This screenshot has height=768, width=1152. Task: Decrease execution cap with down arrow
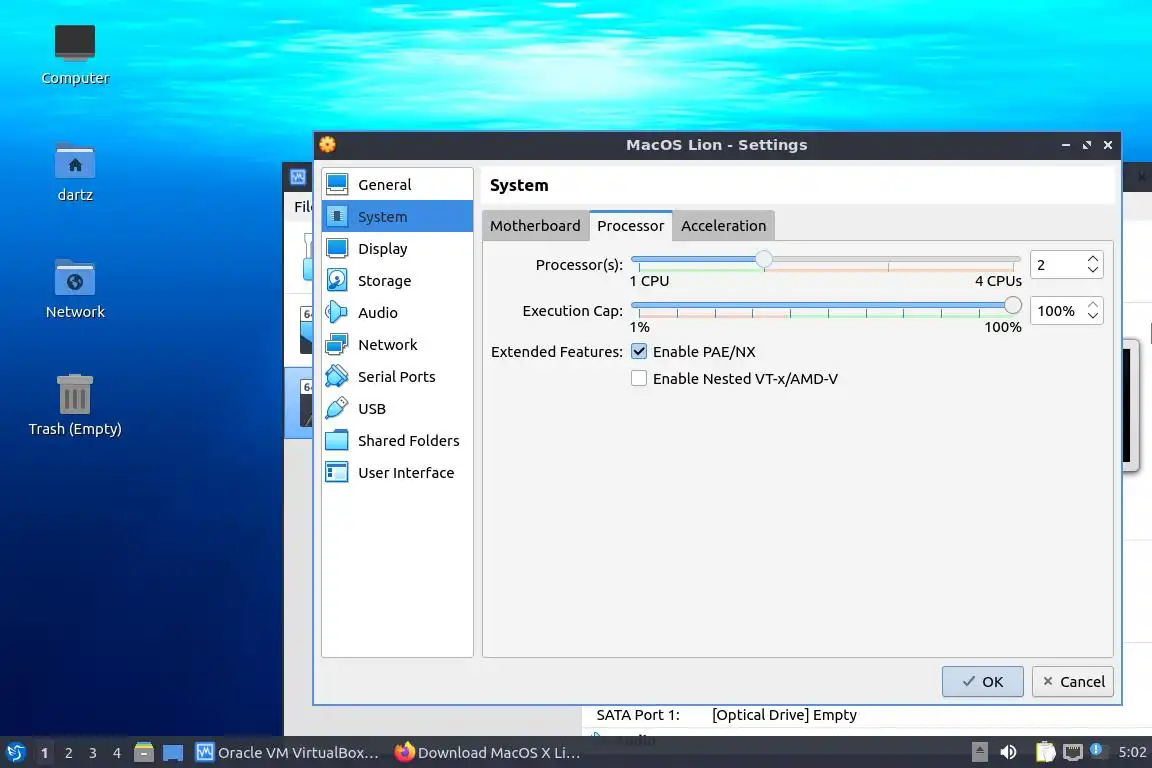1093,315
